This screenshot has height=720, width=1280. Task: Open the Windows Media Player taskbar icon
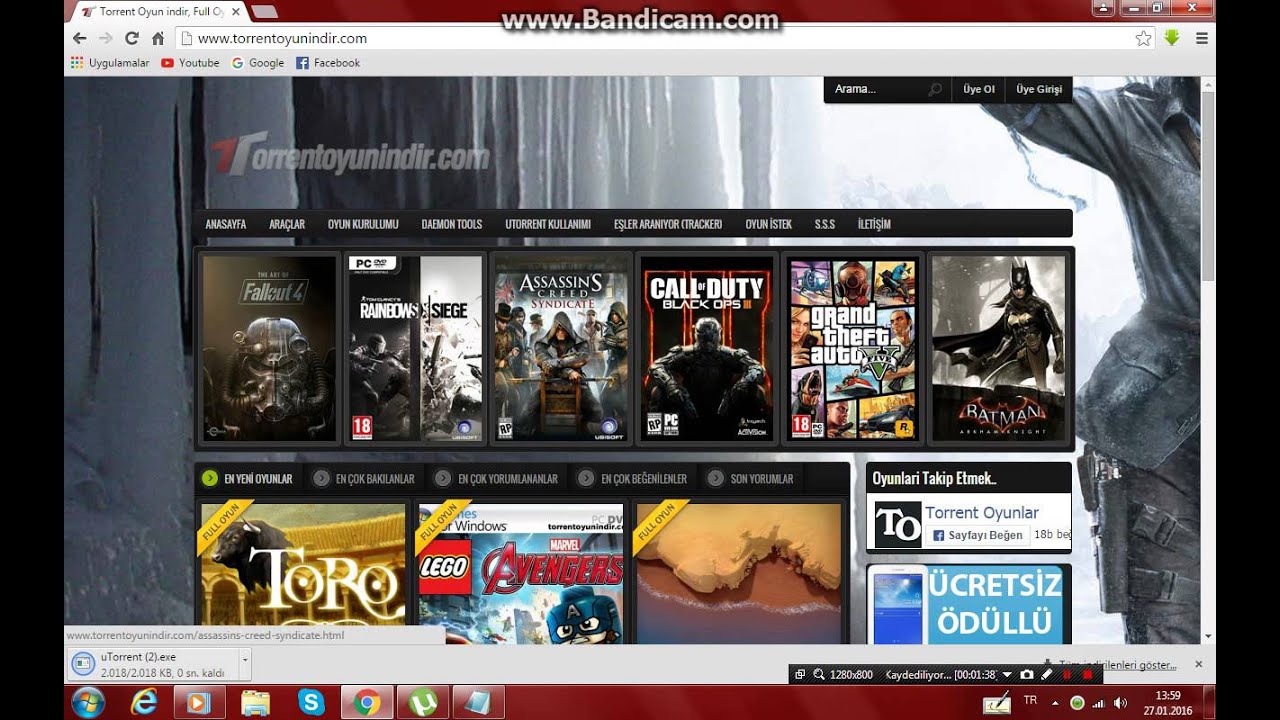199,703
